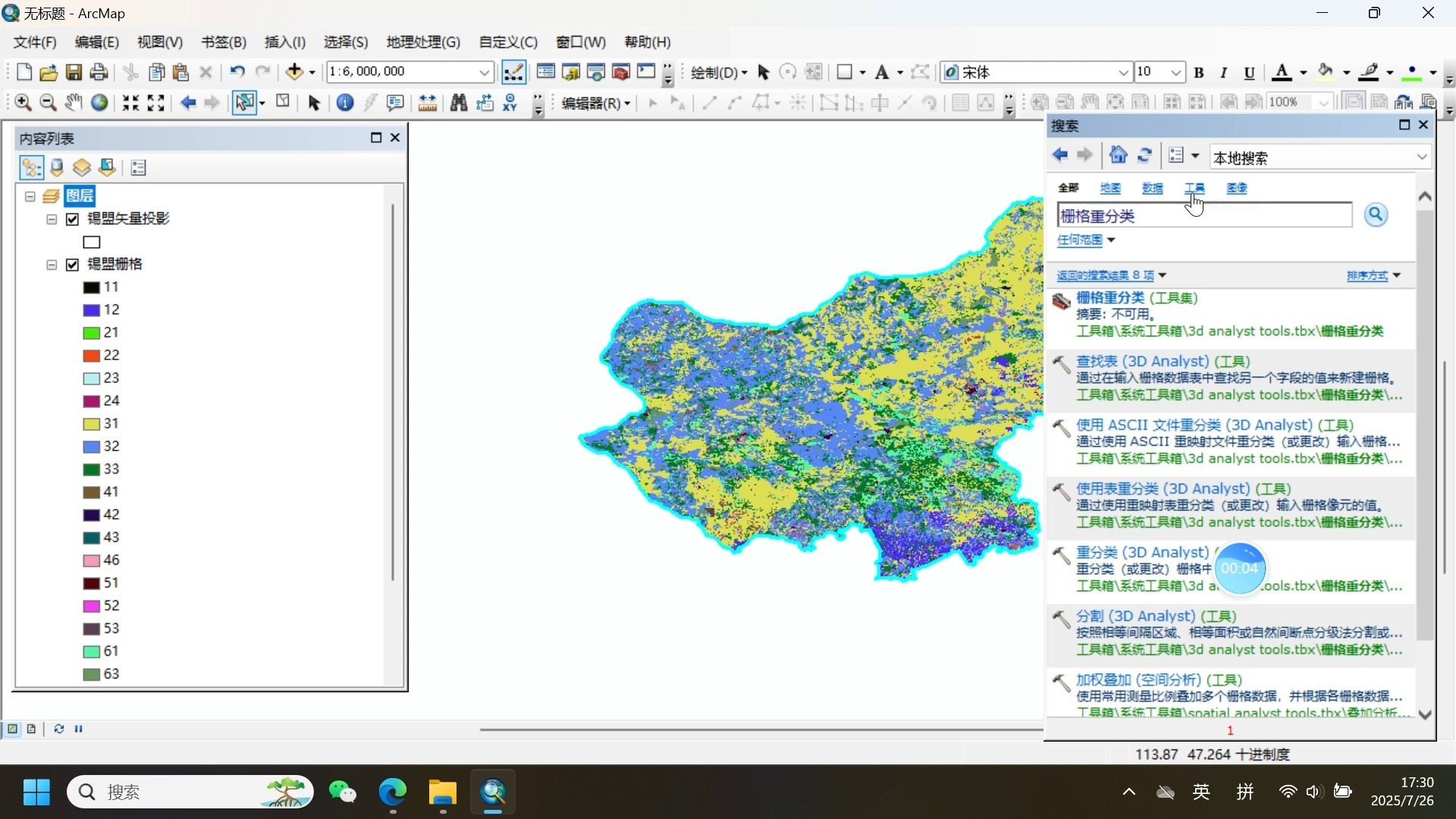Click the Home folder icon in search panel
The image size is (1456, 819).
point(1119,155)
